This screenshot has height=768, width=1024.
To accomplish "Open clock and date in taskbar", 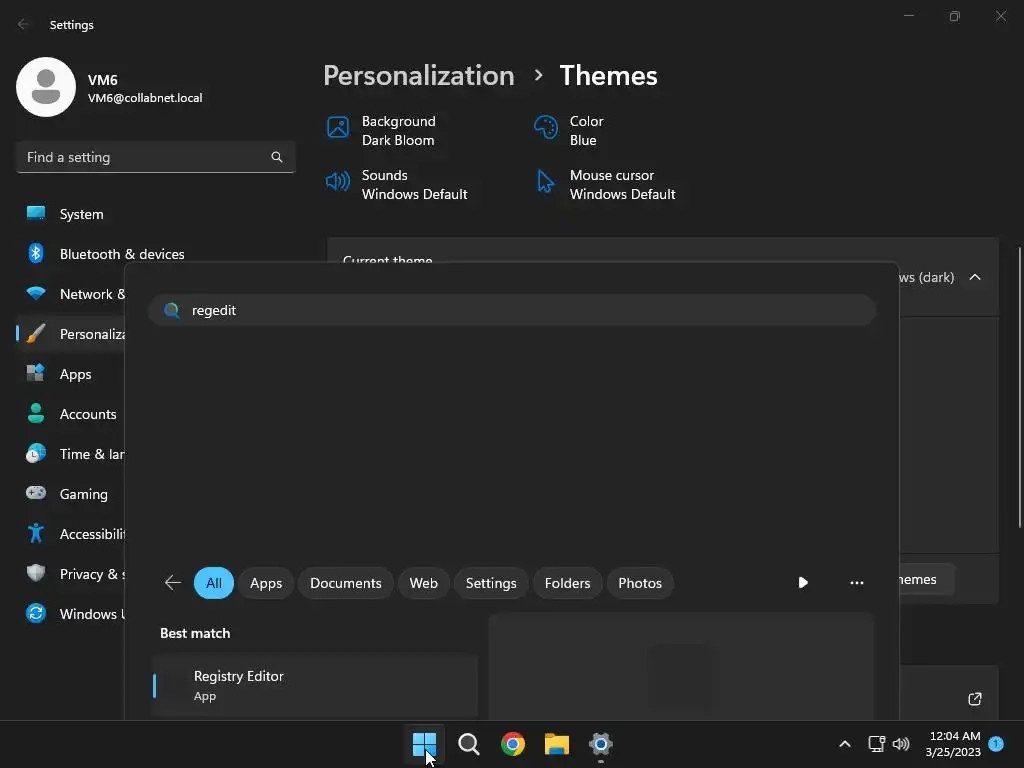I will coord(952,744).
